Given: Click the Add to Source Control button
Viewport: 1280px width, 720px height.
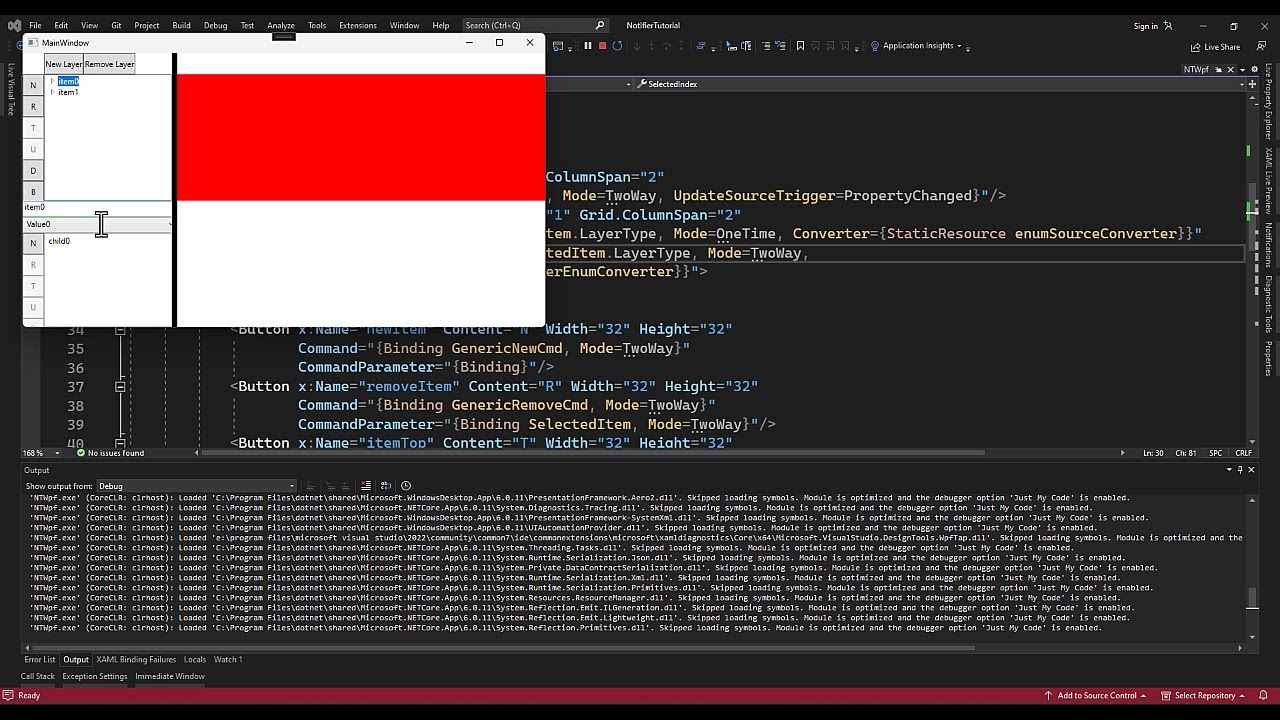Looking at the screenshot, I should tap(1096, 695).
